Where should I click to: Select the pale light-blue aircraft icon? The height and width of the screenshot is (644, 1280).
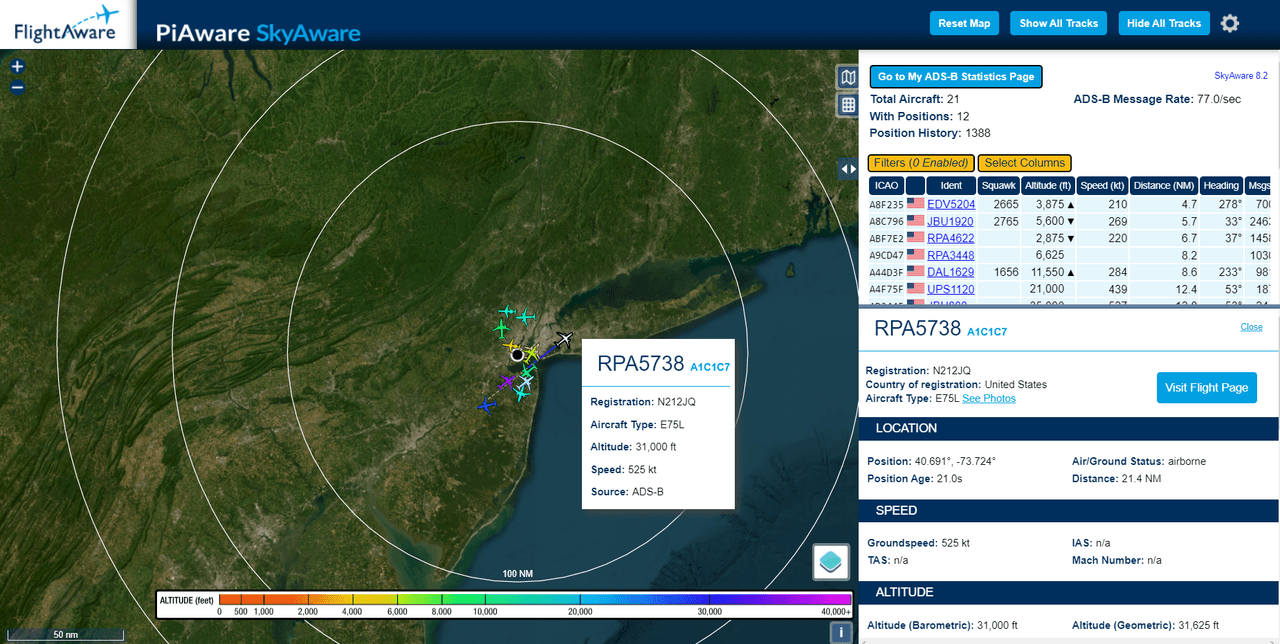[x=526, y=382]
